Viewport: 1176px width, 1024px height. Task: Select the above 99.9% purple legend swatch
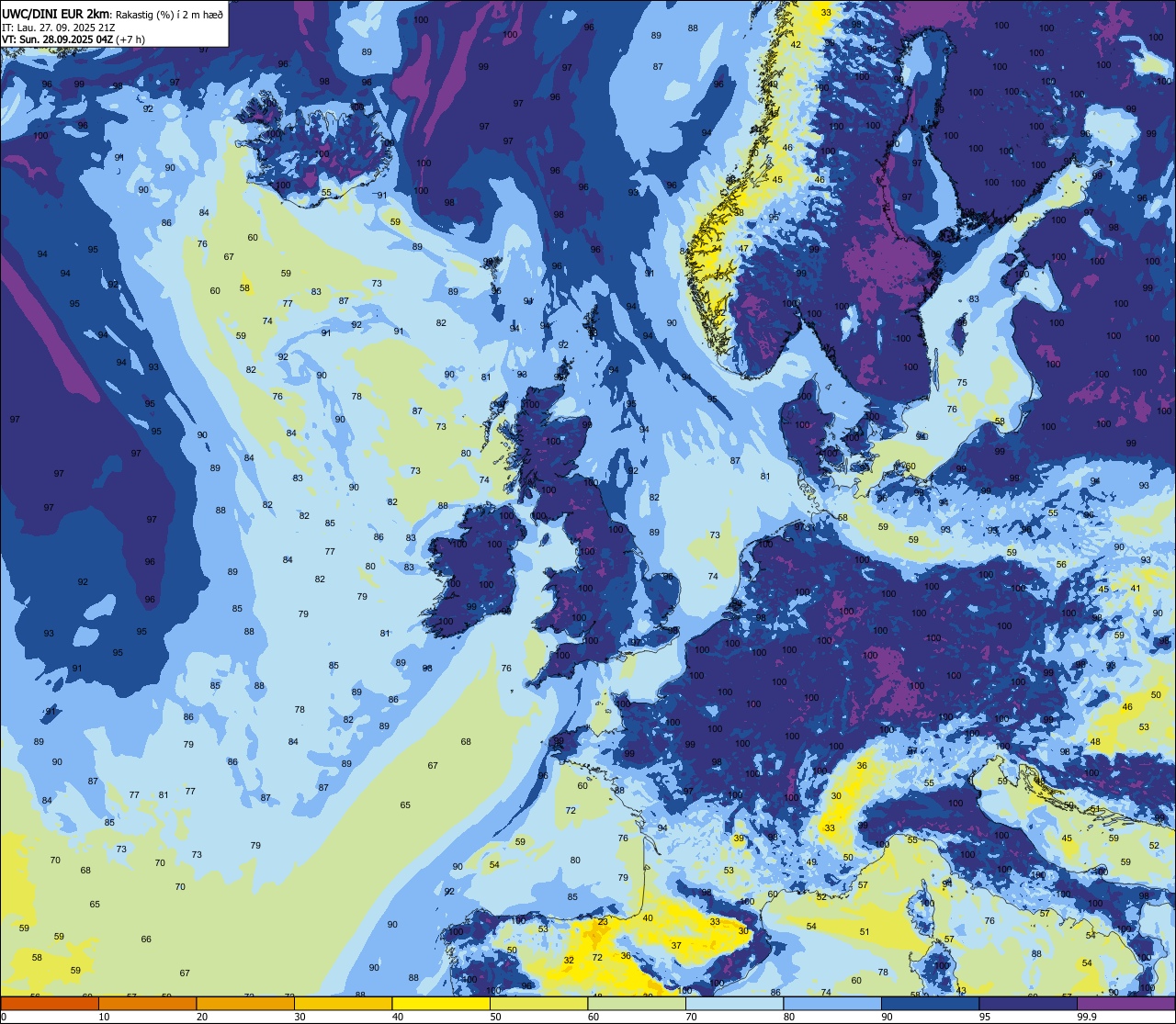(1125, 1003)
